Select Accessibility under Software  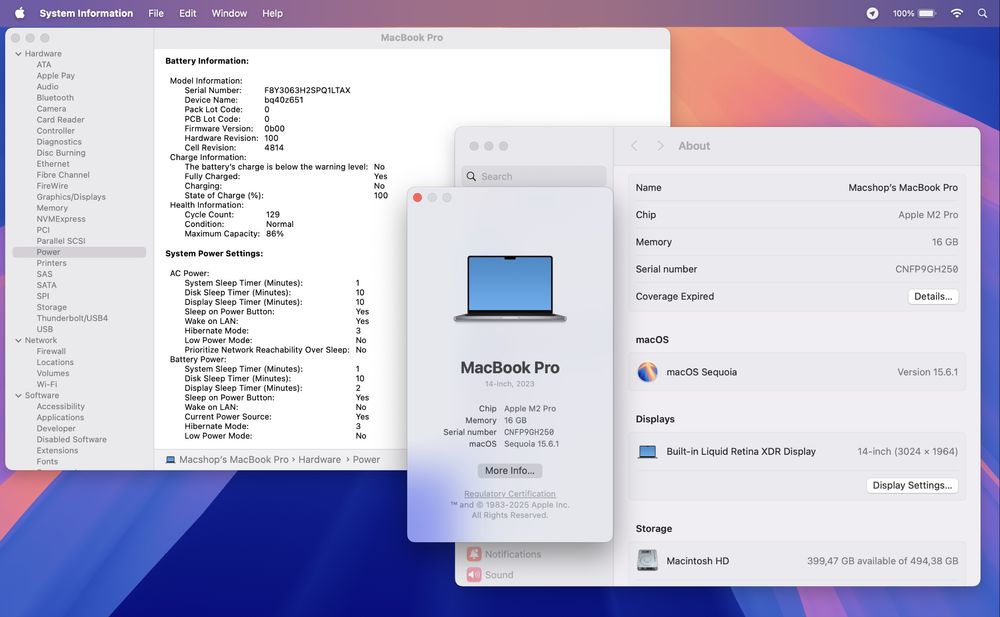click(61, 406)
